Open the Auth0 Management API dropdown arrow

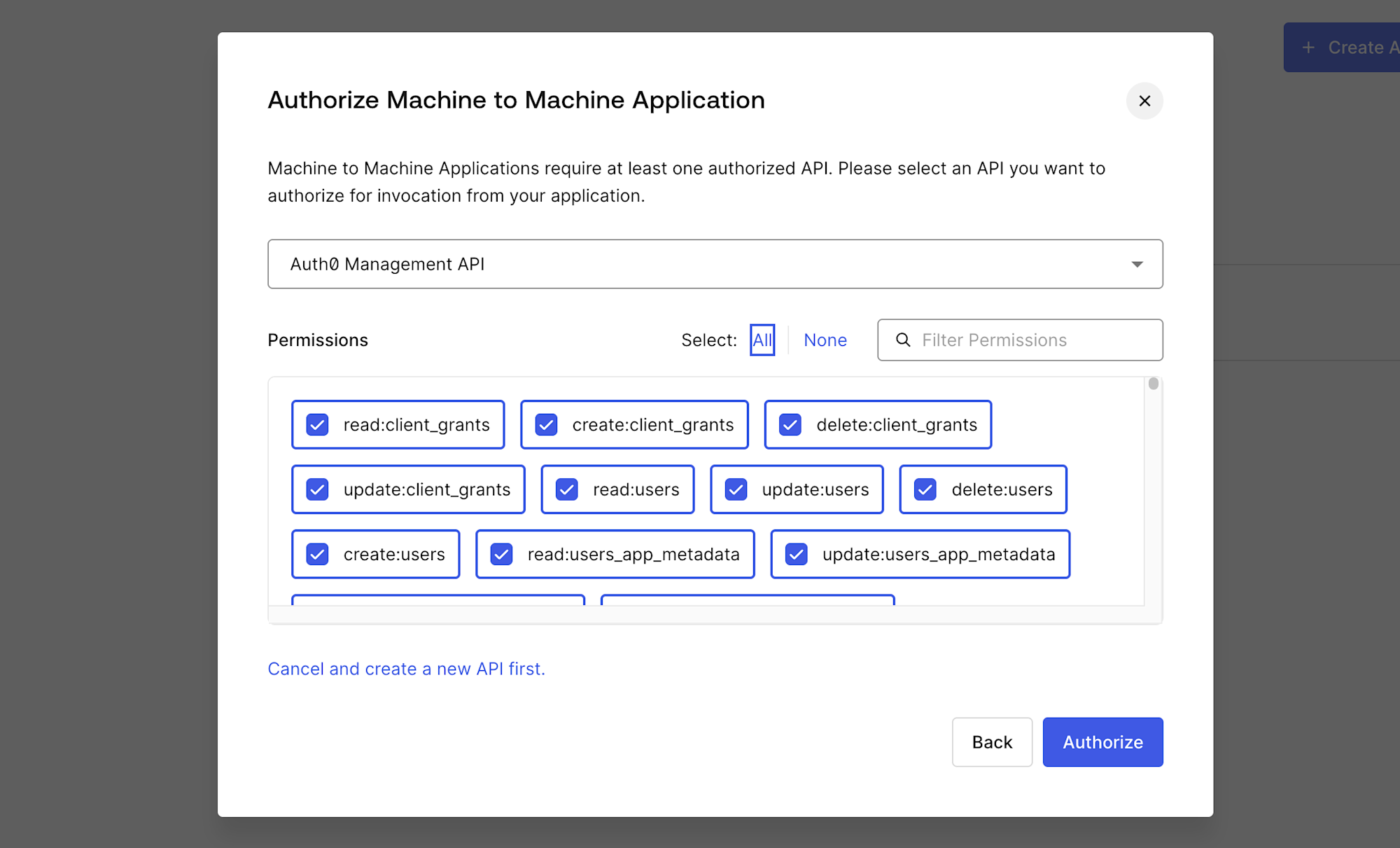(x=1137, y=264)
